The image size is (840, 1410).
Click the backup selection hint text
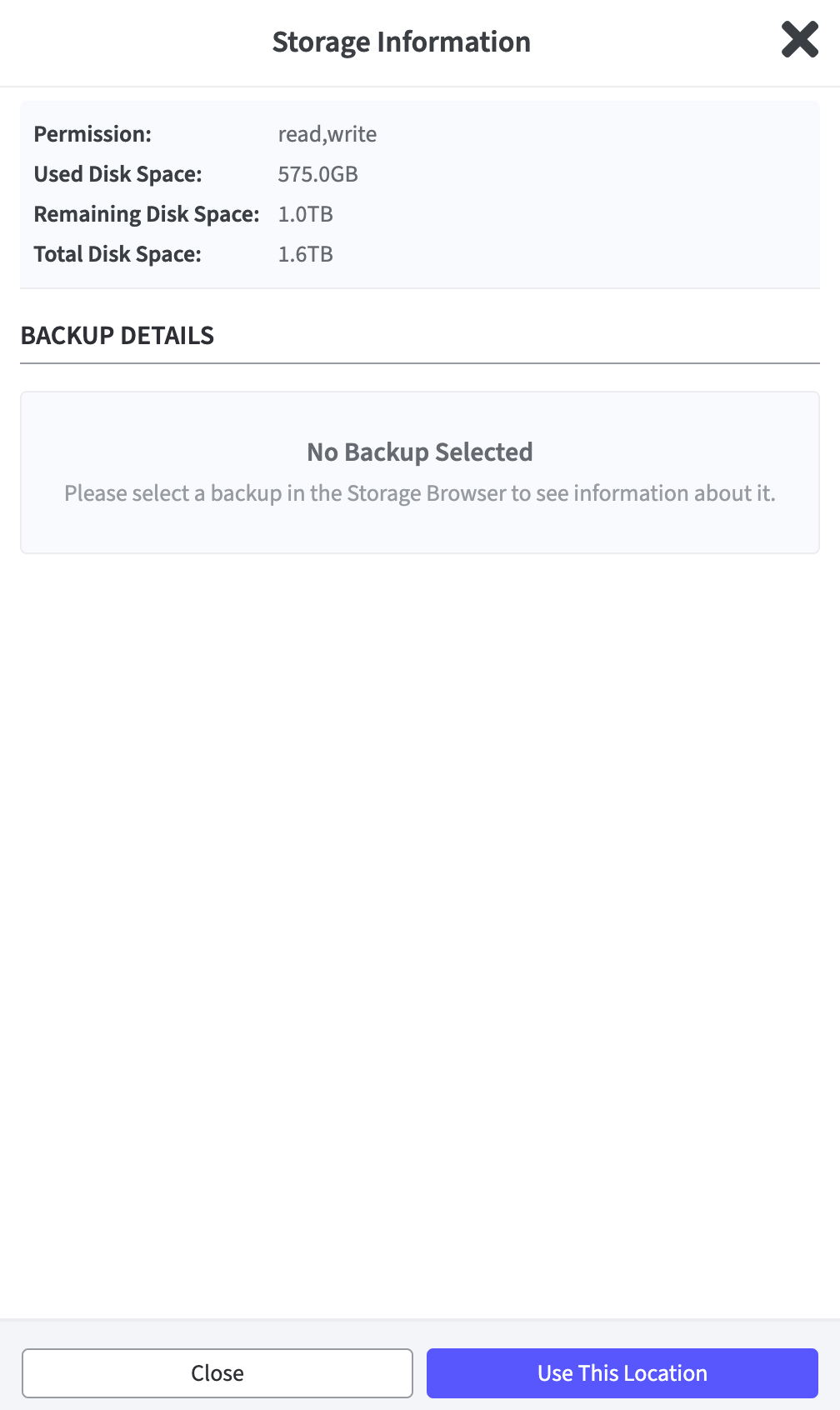(420, 493)
